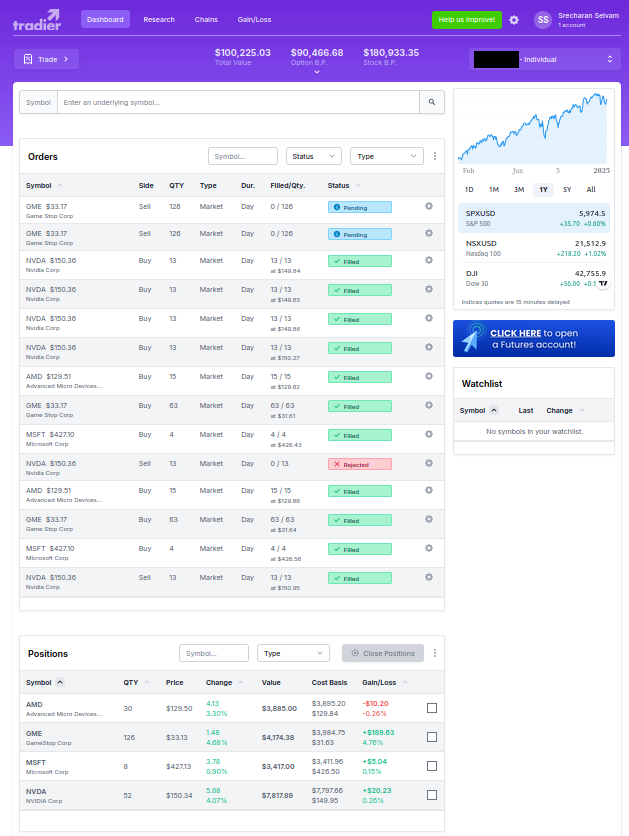This screenshot has width=629, height=836.
Task: Open Positions panel three-dot menu
Action: tap(435, 653)
